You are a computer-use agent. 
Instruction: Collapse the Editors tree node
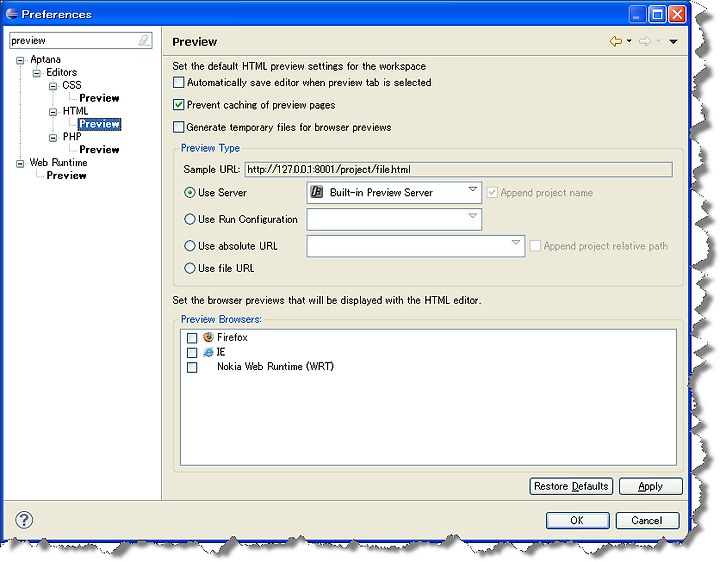(x=37, y=73)
